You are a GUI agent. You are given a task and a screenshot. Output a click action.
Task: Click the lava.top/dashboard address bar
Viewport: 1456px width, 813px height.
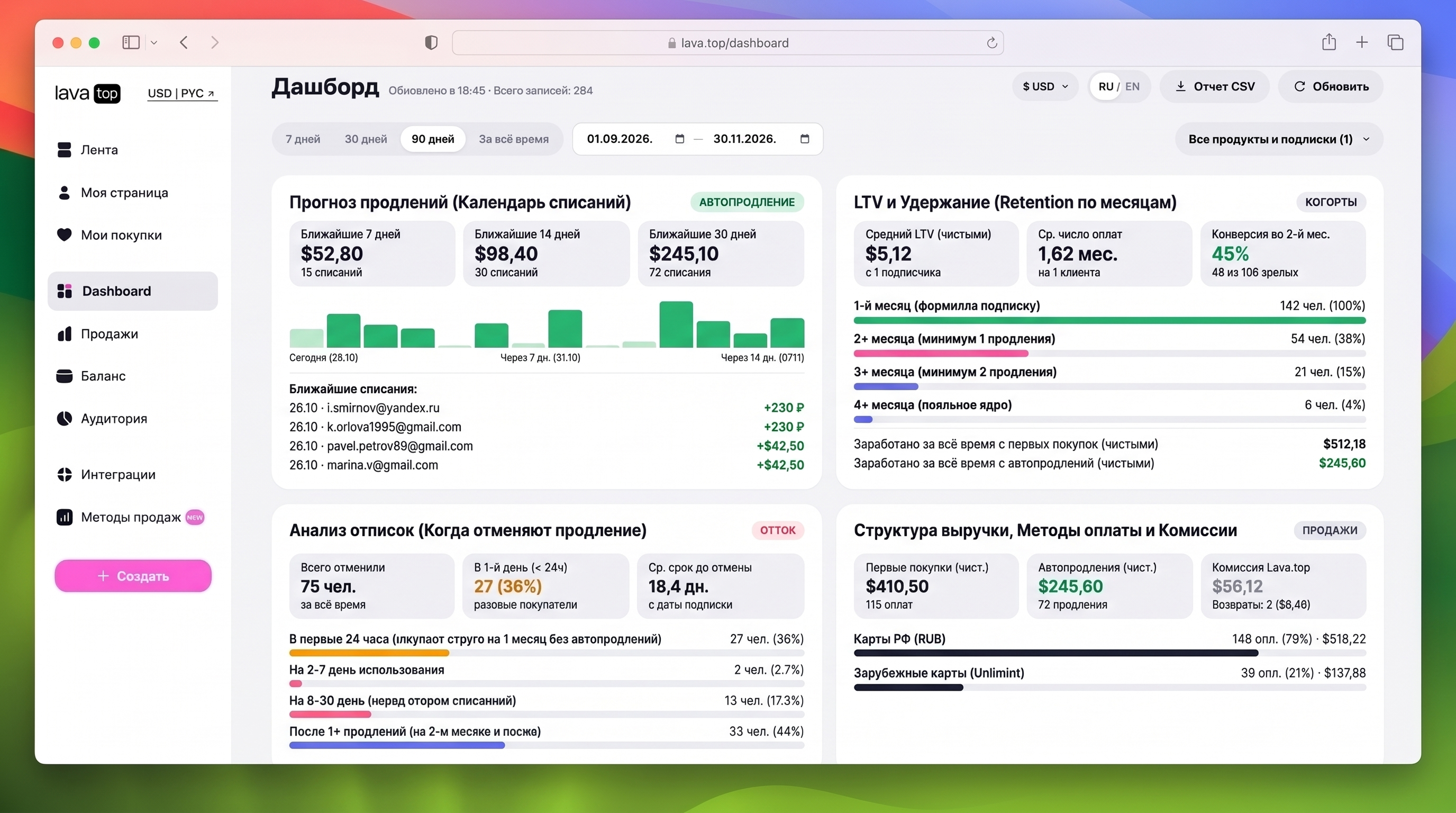pos(727,43)
